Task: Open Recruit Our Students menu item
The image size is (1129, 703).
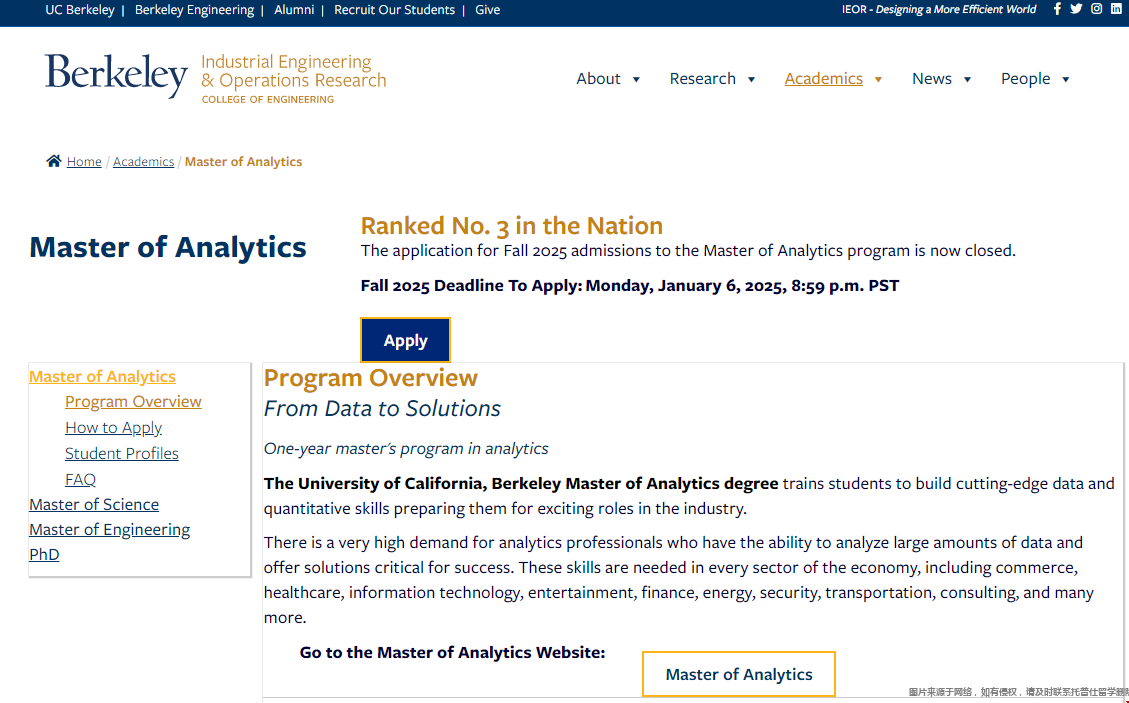Action: point(394,10)
